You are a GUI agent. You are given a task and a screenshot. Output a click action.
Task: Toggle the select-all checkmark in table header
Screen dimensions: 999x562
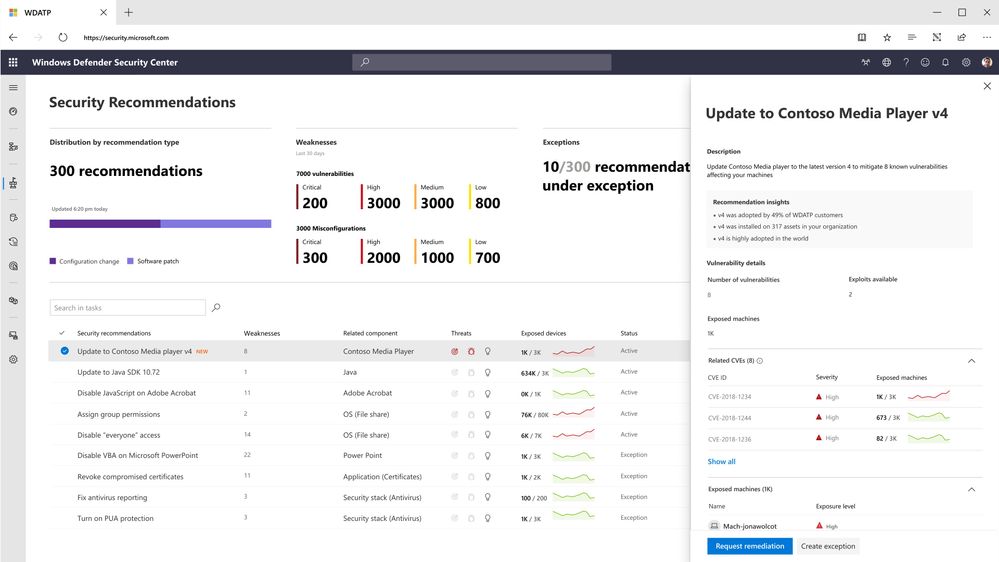(62, 333)
